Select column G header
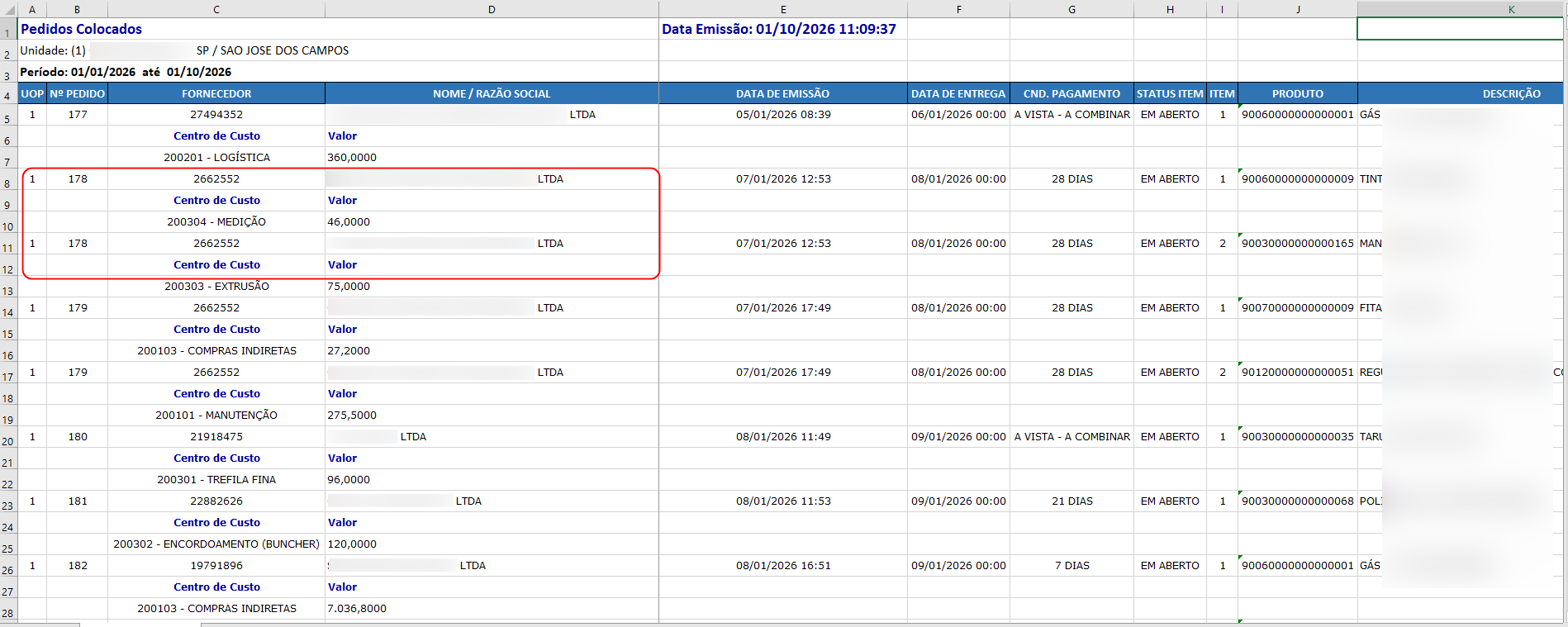This screenshot has height=627, width=1568. (x=1071, y=9)
